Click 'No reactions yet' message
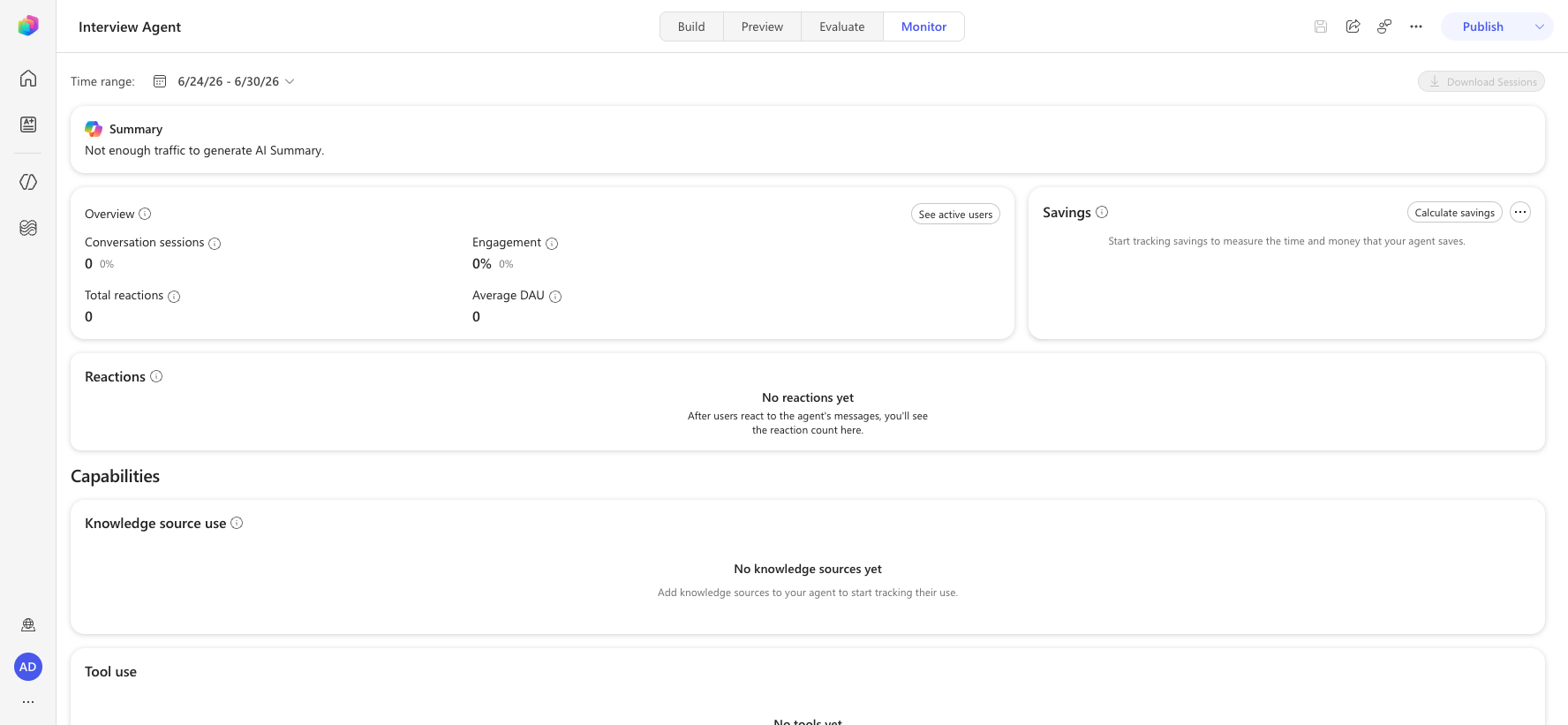Viewport: 1568px width, 725px height. pos(808,397)
